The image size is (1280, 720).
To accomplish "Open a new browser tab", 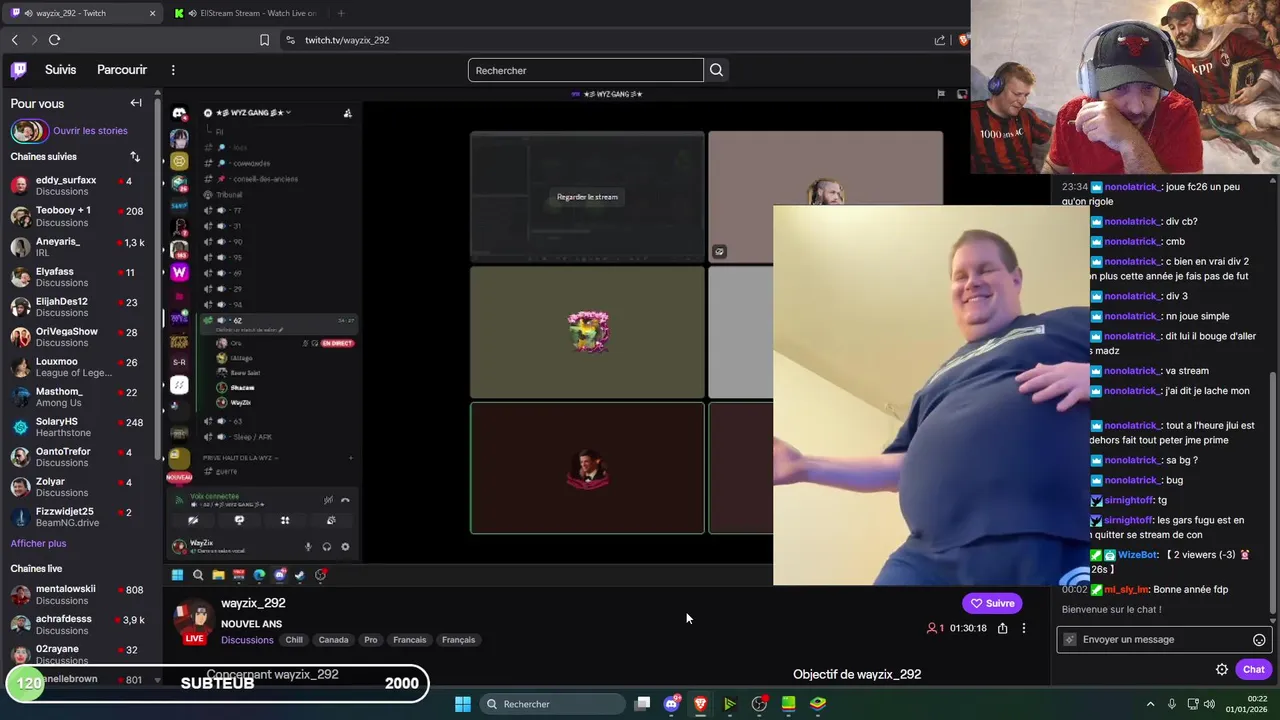I will (x=341, y=13).
